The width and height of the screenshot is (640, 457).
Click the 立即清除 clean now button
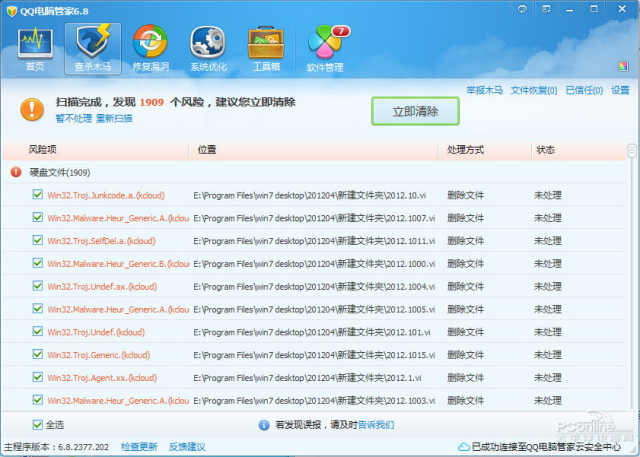415,111
